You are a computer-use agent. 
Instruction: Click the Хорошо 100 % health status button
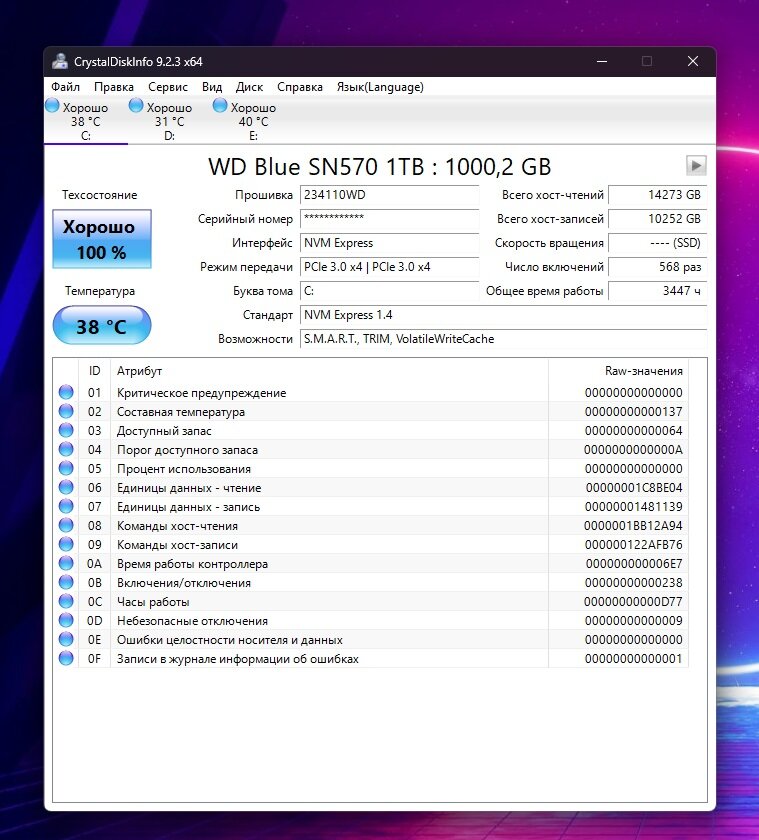tap(102, 239)
